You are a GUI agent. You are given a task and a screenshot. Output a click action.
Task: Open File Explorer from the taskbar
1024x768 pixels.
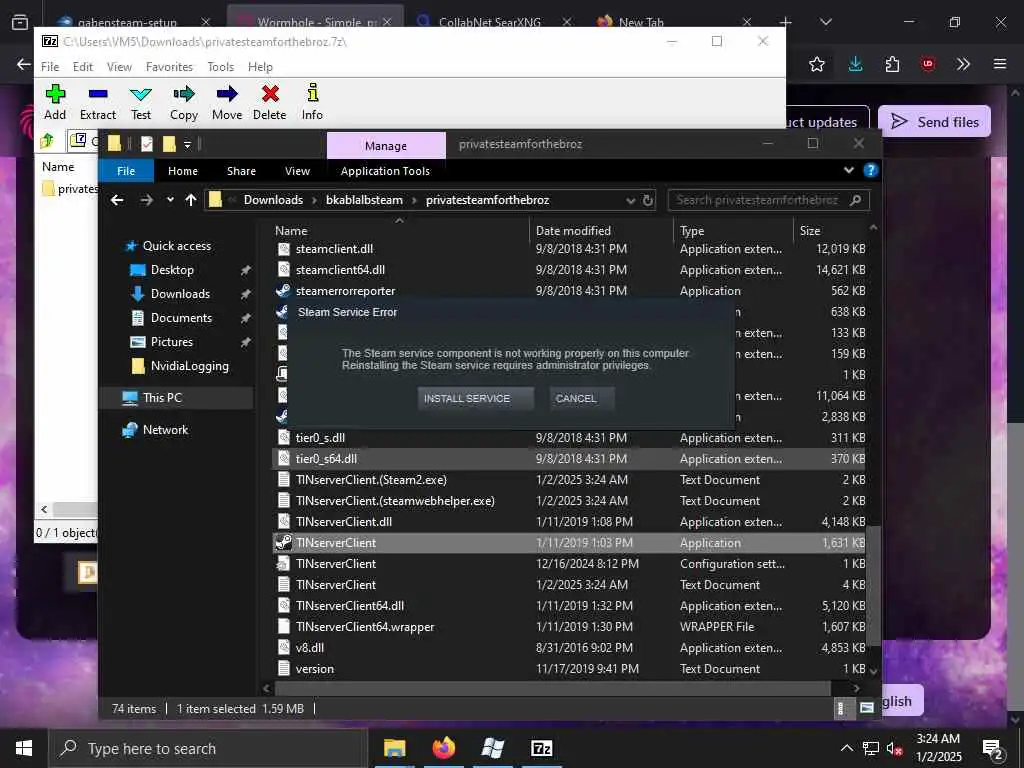pyautogui.click(x=394, y=748)
